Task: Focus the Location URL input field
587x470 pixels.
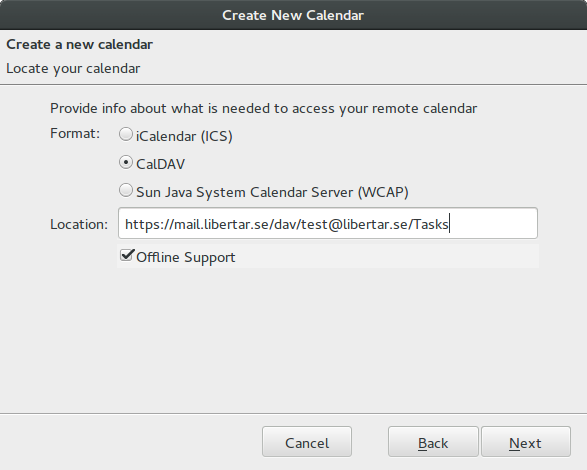Action: click(328, 223)
